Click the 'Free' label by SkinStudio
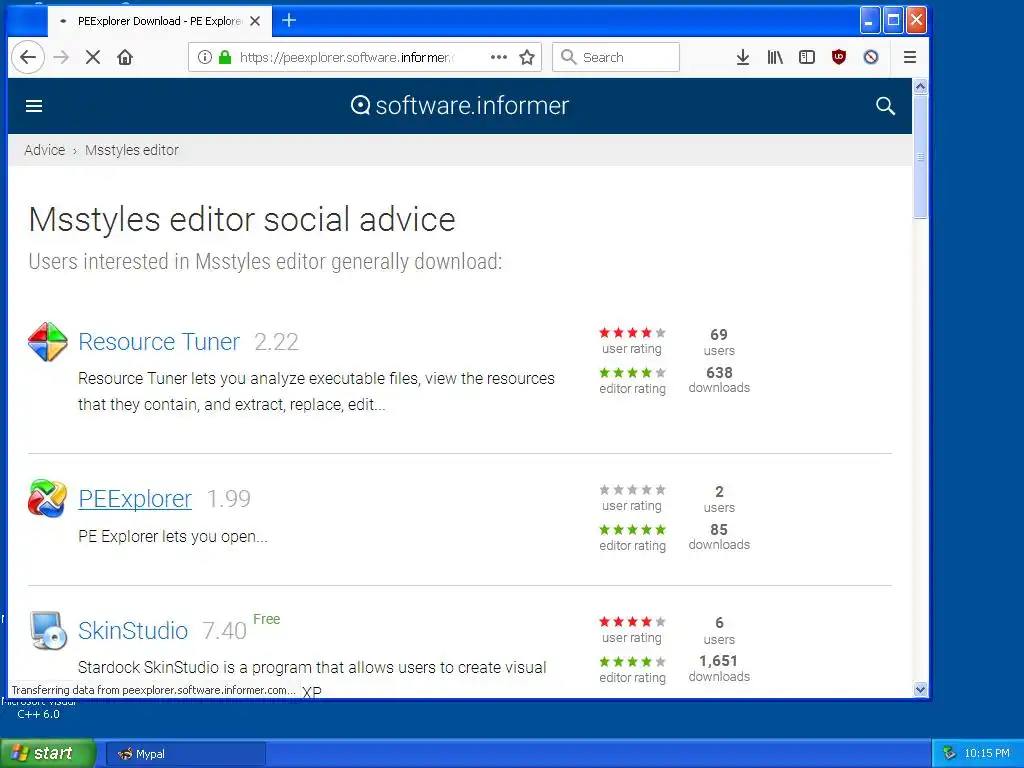This screenshot has height=768, width=1024. coord(266,619)
